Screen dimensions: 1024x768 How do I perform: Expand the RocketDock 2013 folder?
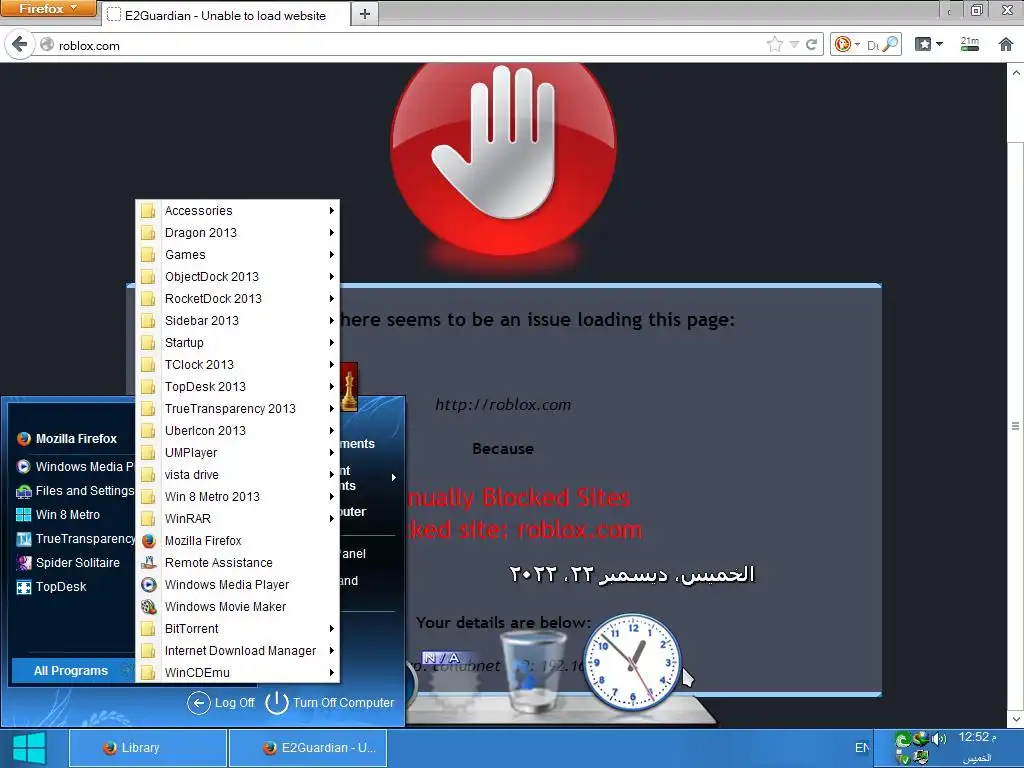(x=238, y=299)
